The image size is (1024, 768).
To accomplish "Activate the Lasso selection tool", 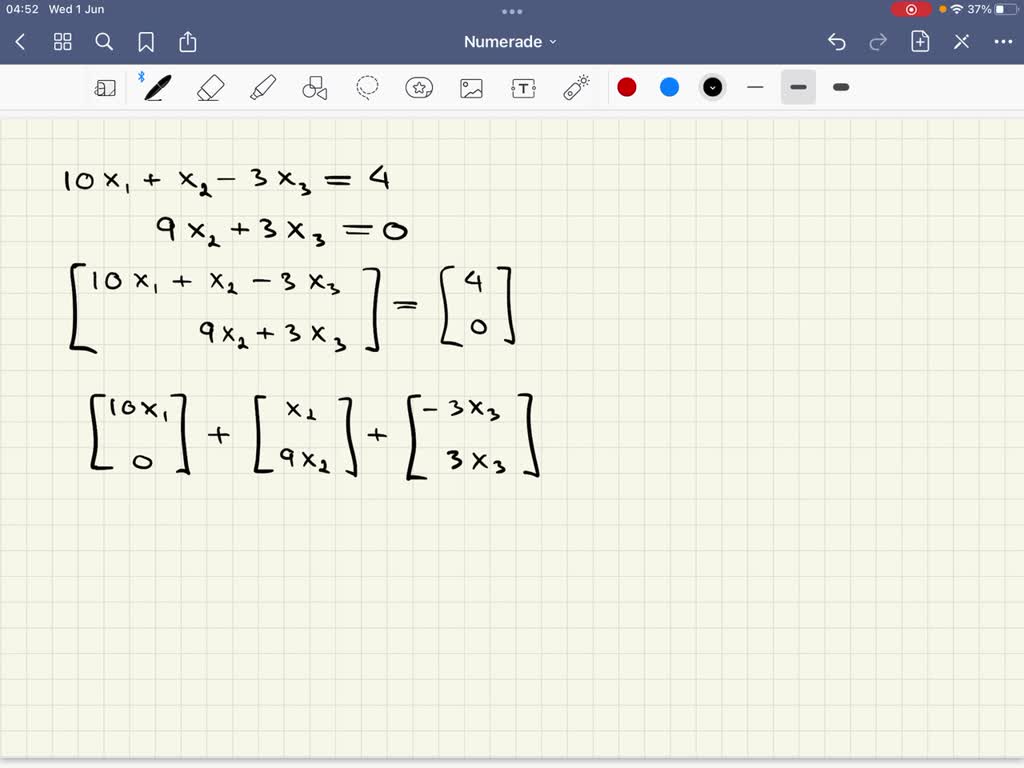I will coord(367,87).
